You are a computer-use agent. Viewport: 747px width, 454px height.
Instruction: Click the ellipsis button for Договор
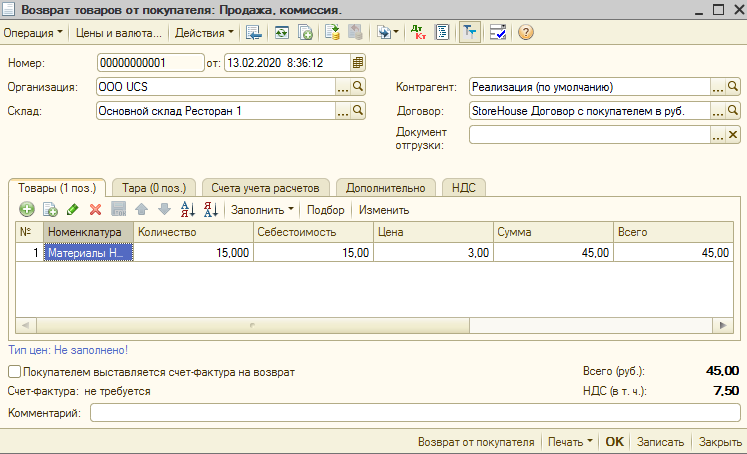(x=717, y=111)
